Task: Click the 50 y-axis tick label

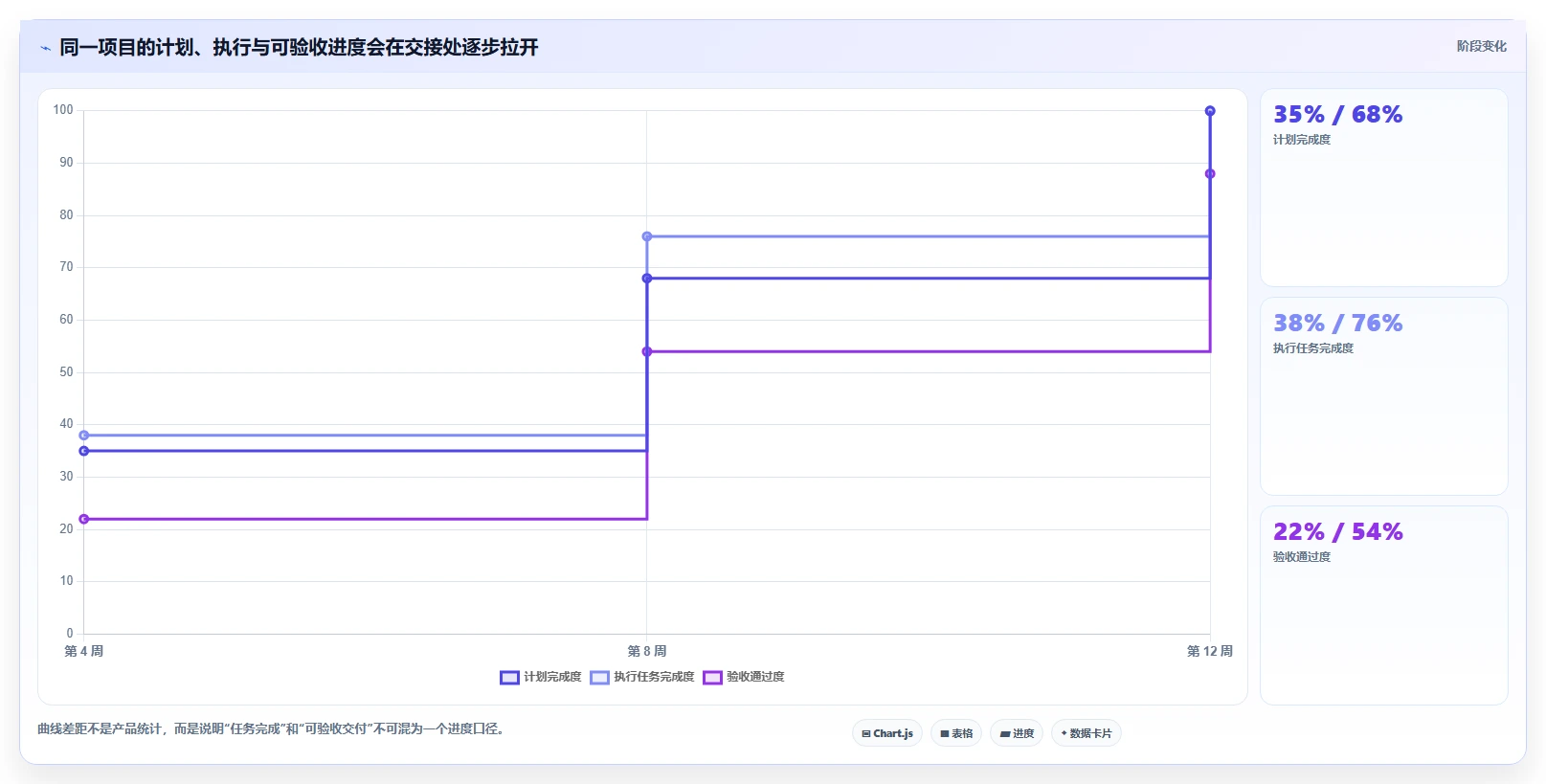Action: pyautogui.click(x=66, y=372)
